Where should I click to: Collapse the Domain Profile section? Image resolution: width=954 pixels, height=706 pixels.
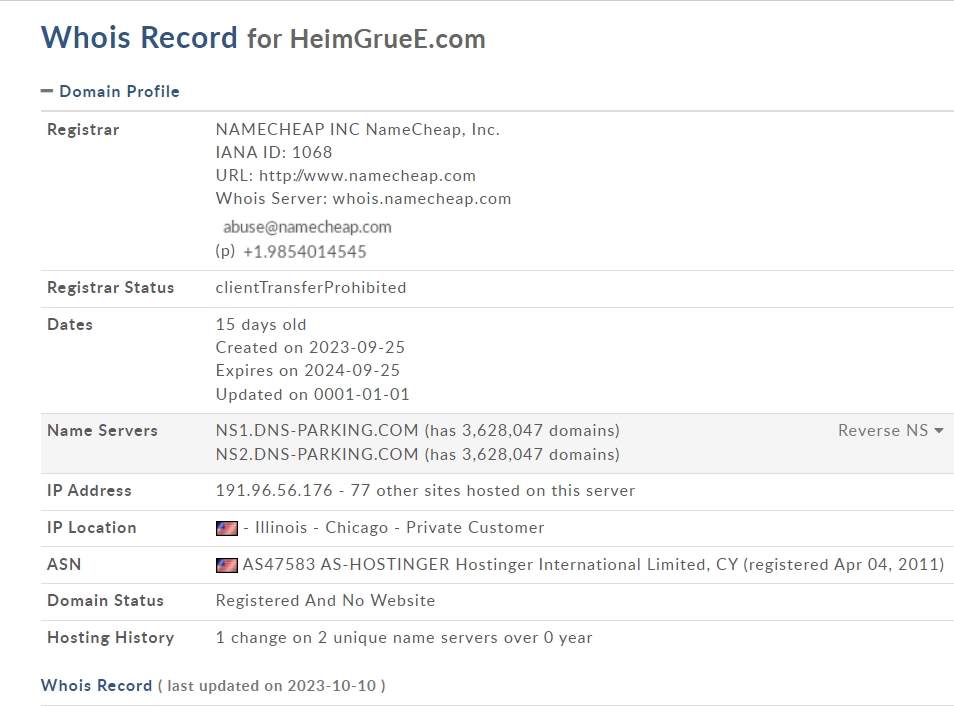[110, 91]
